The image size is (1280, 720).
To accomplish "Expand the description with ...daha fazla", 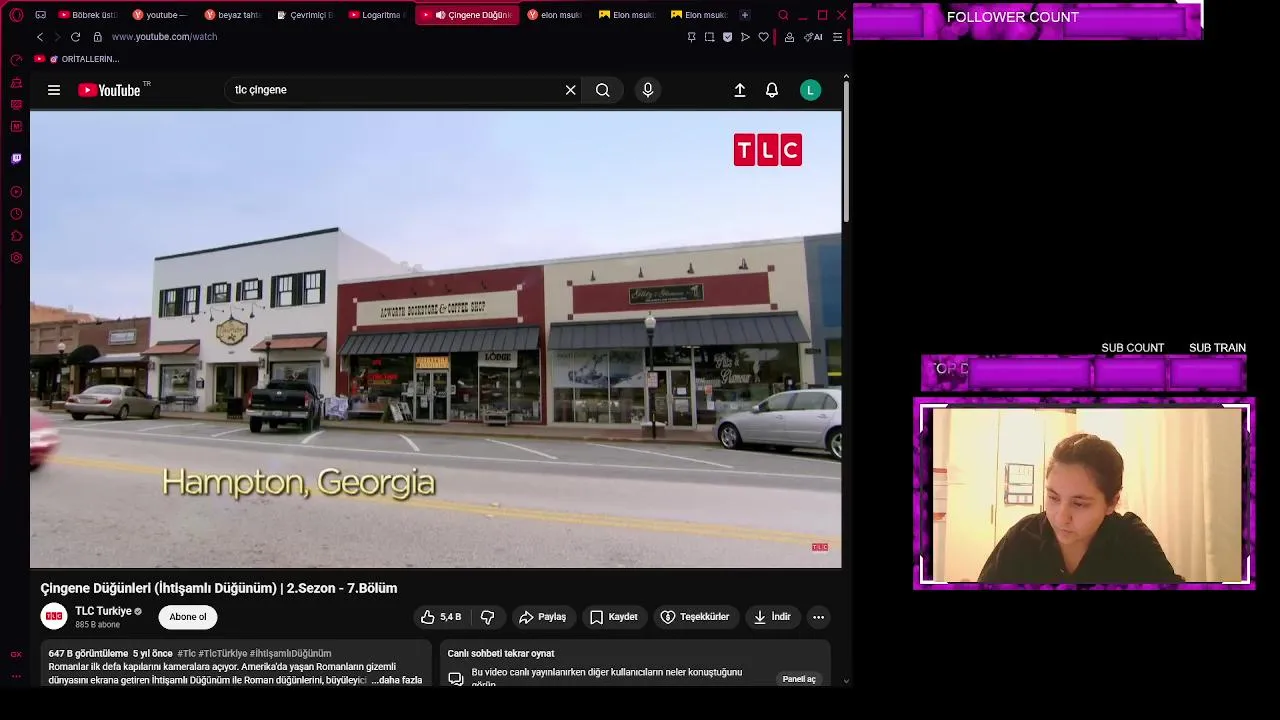I will [x=396, y=680].
